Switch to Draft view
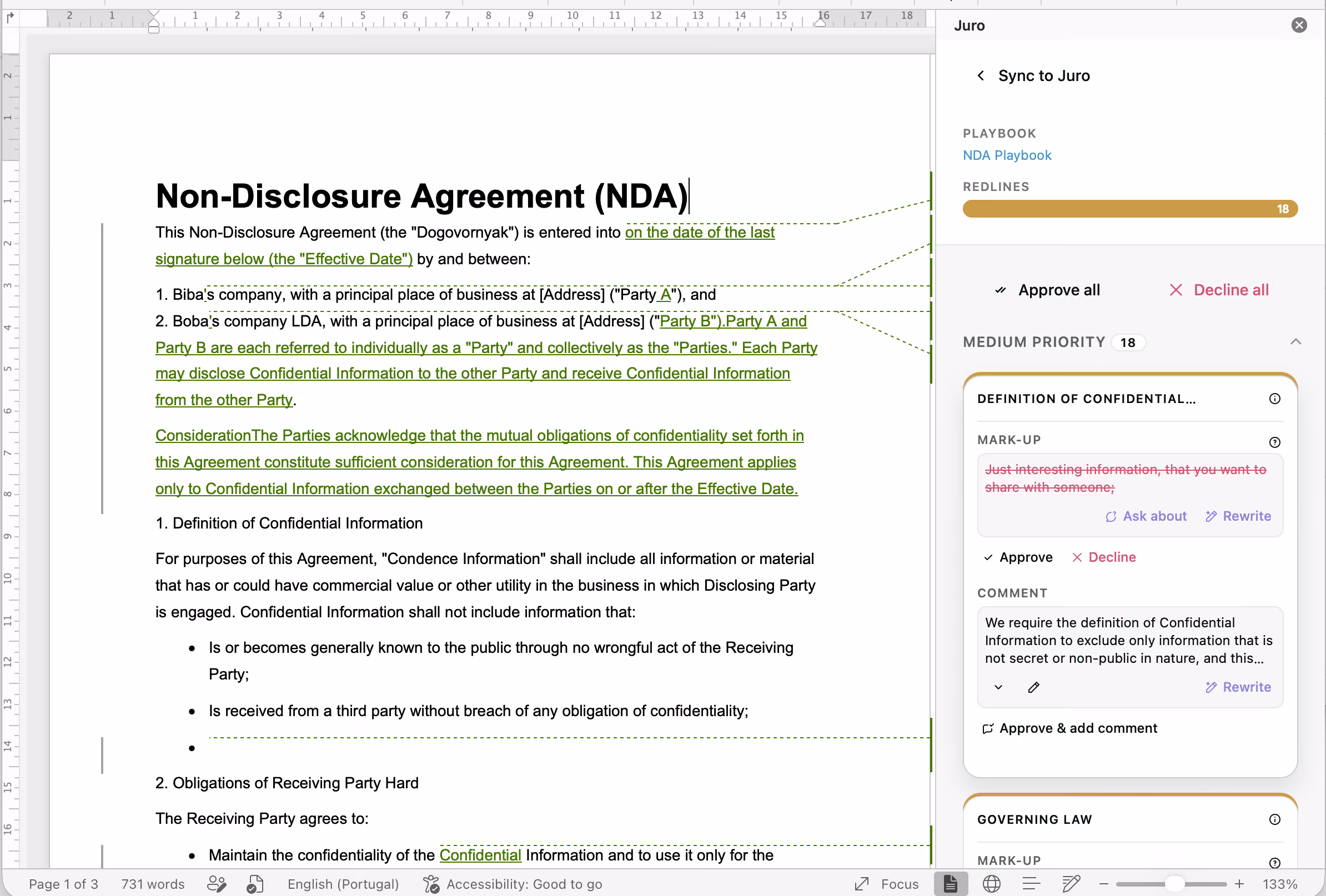The image size is (1326, 896). click(x=1071, y=884)
